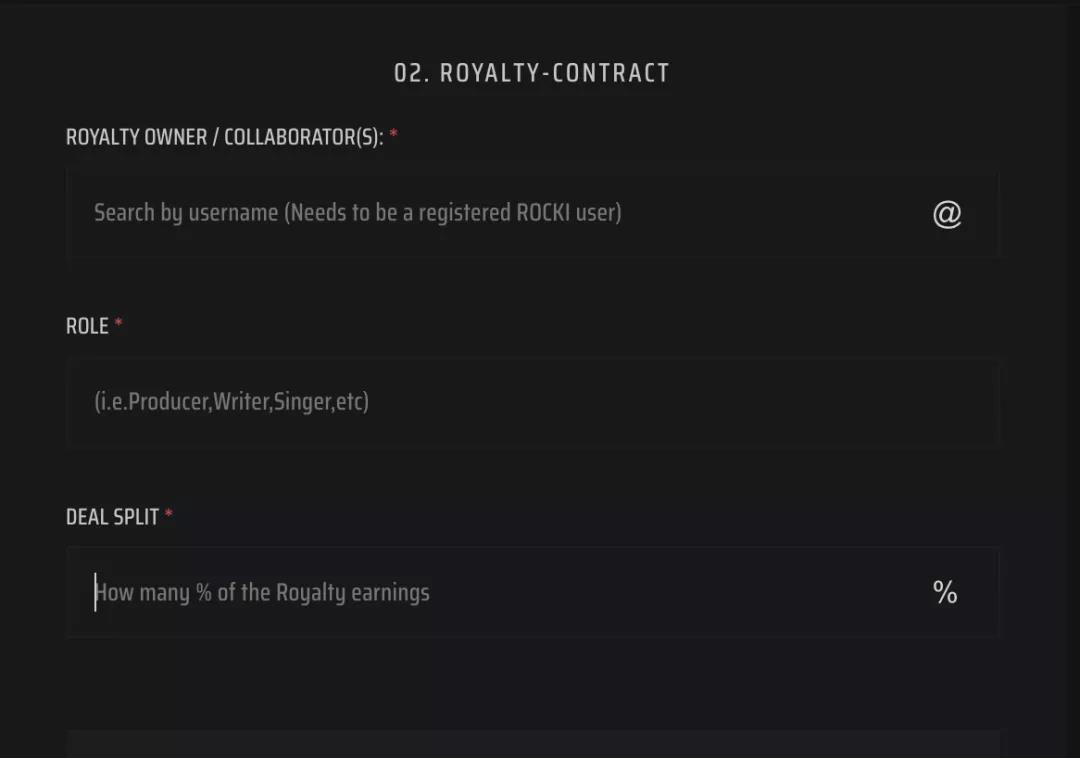Viewport: 1080px width, 758px height.
Task: Click empty right area of Role field
Action: [x=800, y=402]
